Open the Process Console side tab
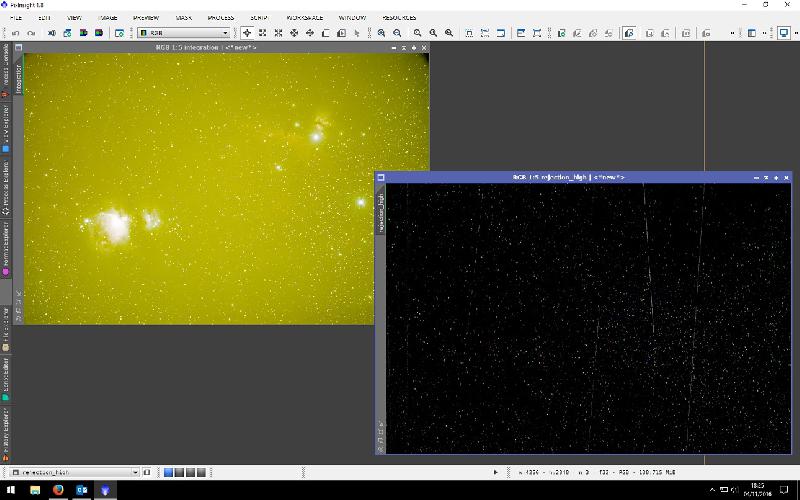Image resolution: width=800 pixels, height=500 pixels. 6,70
